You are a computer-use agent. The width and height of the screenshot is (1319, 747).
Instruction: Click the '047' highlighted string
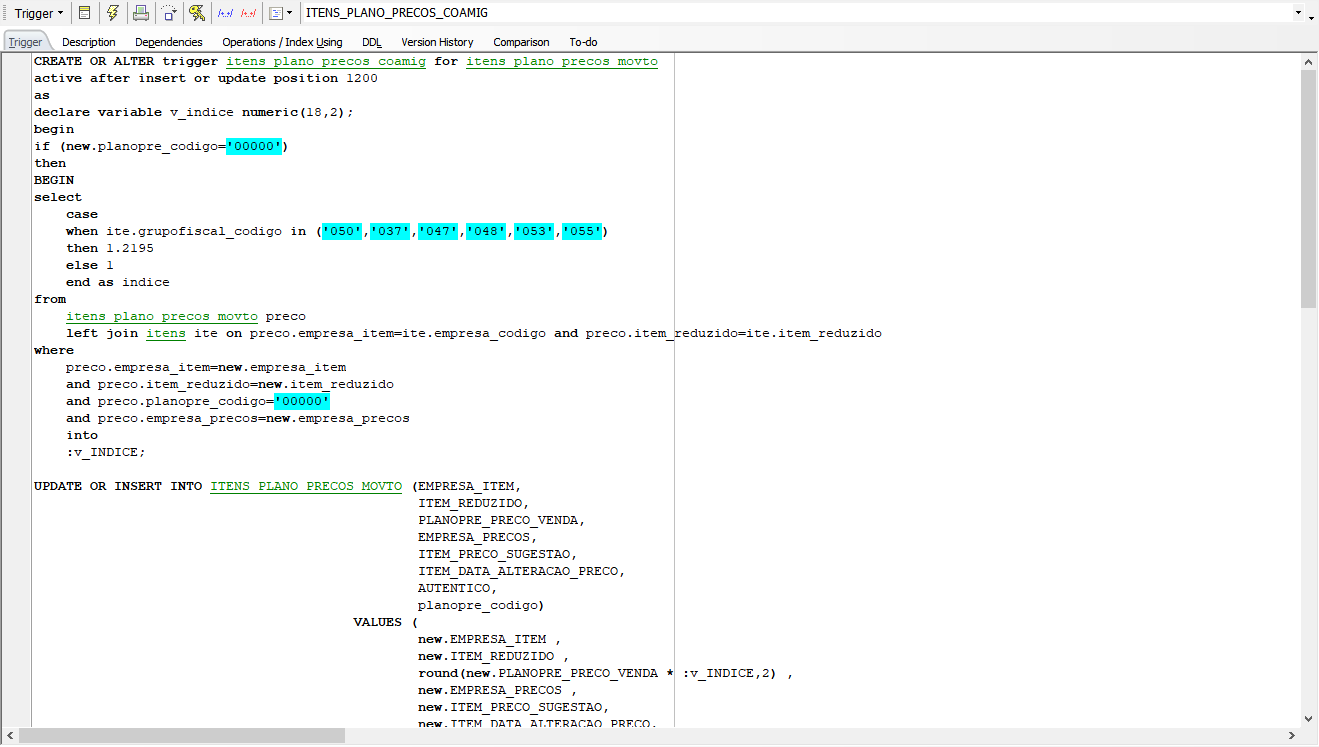[x=438, y=231]
